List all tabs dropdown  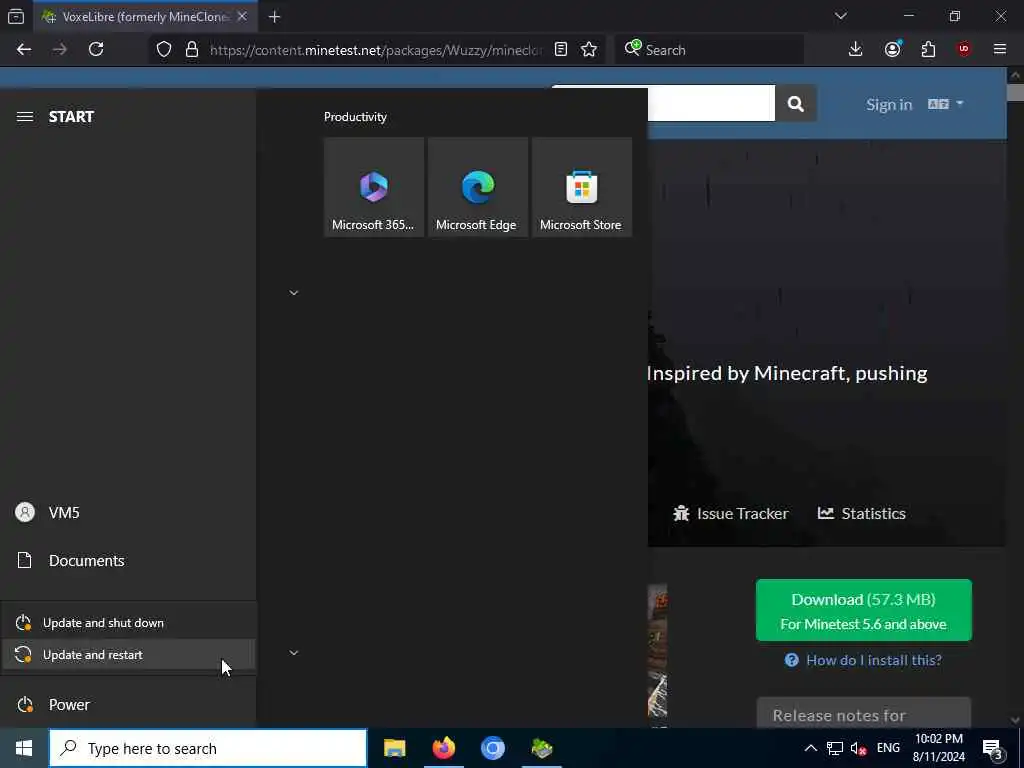pos(841,16)
